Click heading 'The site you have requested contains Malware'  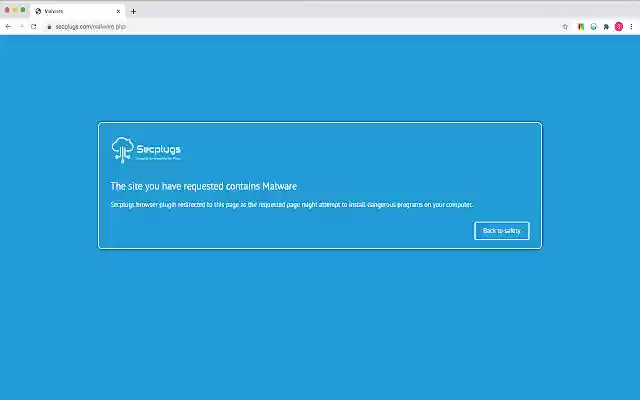(x=204, y=186)
